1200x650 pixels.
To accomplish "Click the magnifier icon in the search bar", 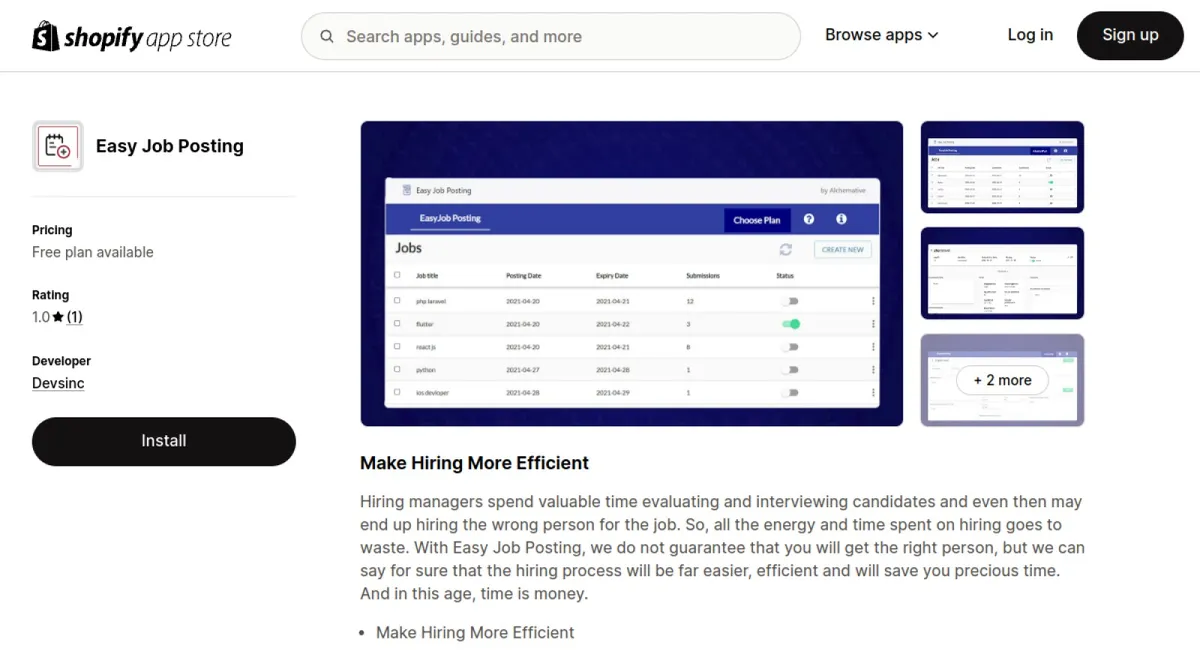I will tap(327, 37).
